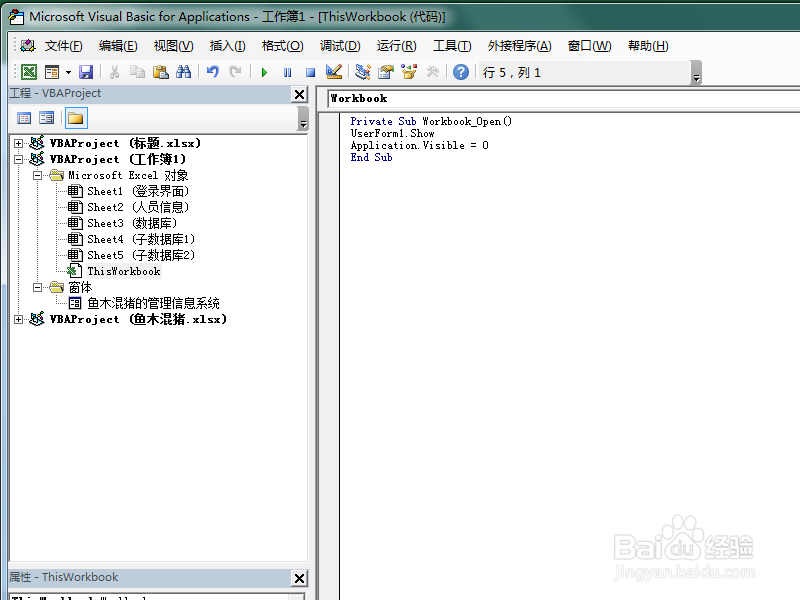Open the 视图(V) menu
Image resolution: width=800 pixels, height=600 pixels.
[173, 46]
